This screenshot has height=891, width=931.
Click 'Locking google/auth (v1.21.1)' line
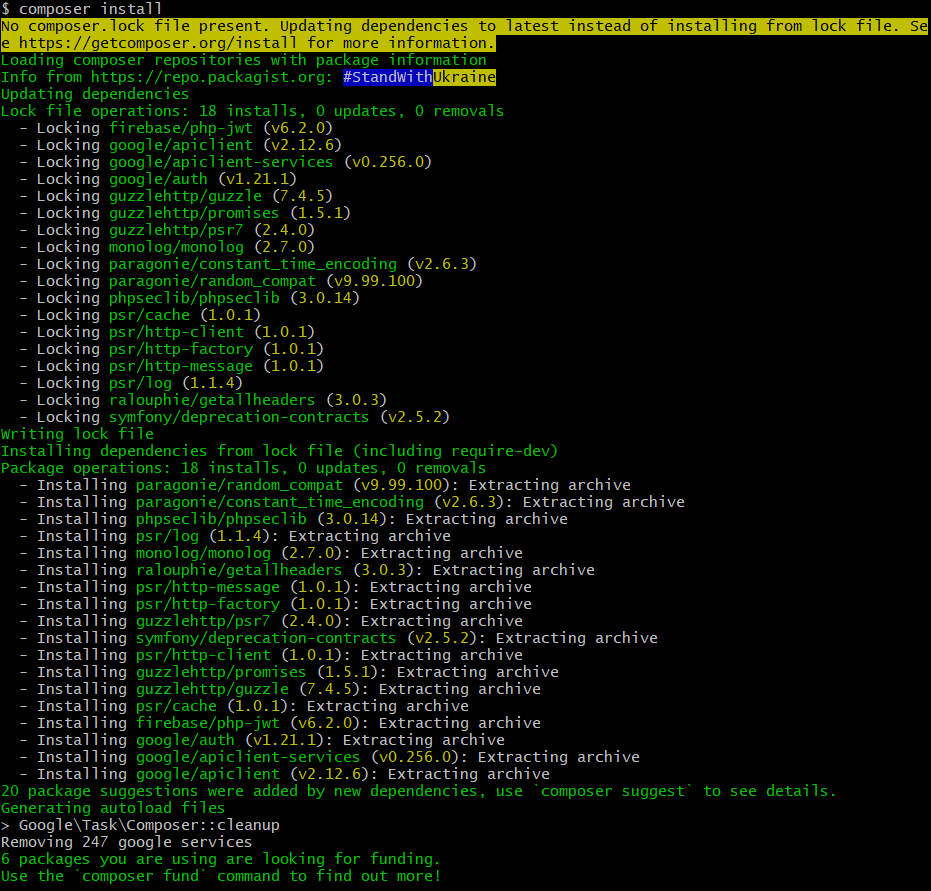pos(158,179)
